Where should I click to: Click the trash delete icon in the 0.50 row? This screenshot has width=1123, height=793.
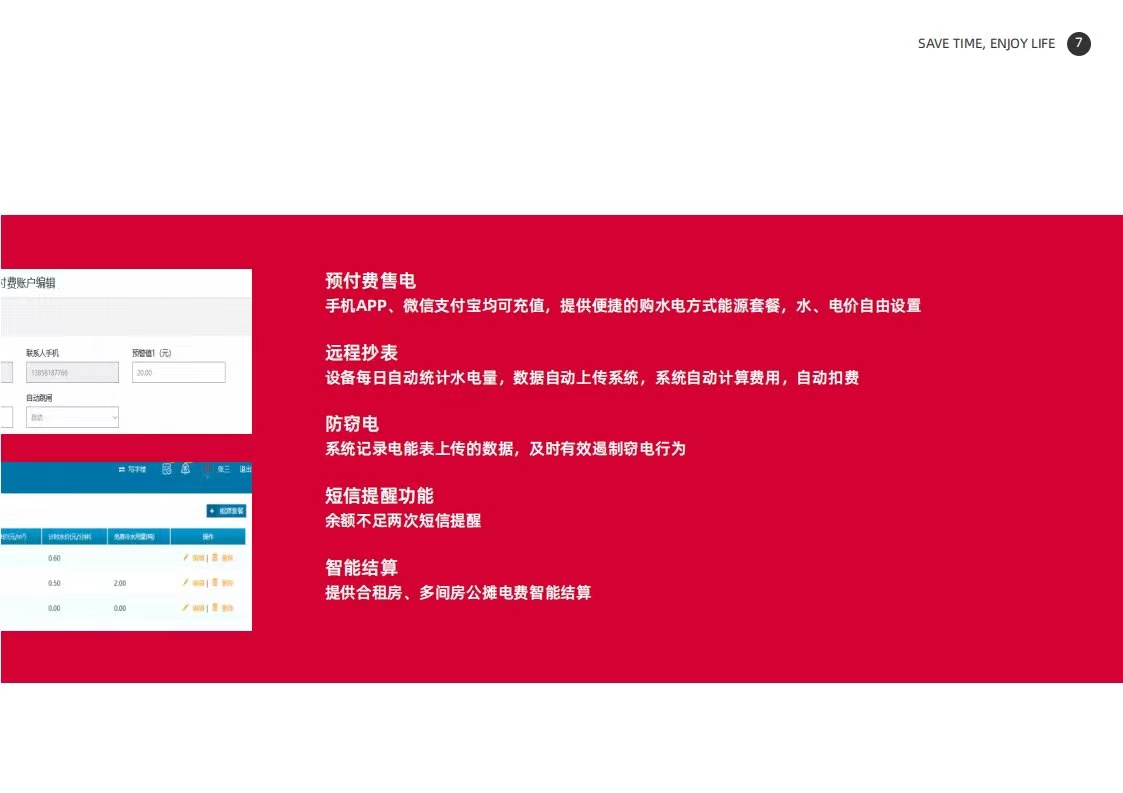click(x=215, y=582)
